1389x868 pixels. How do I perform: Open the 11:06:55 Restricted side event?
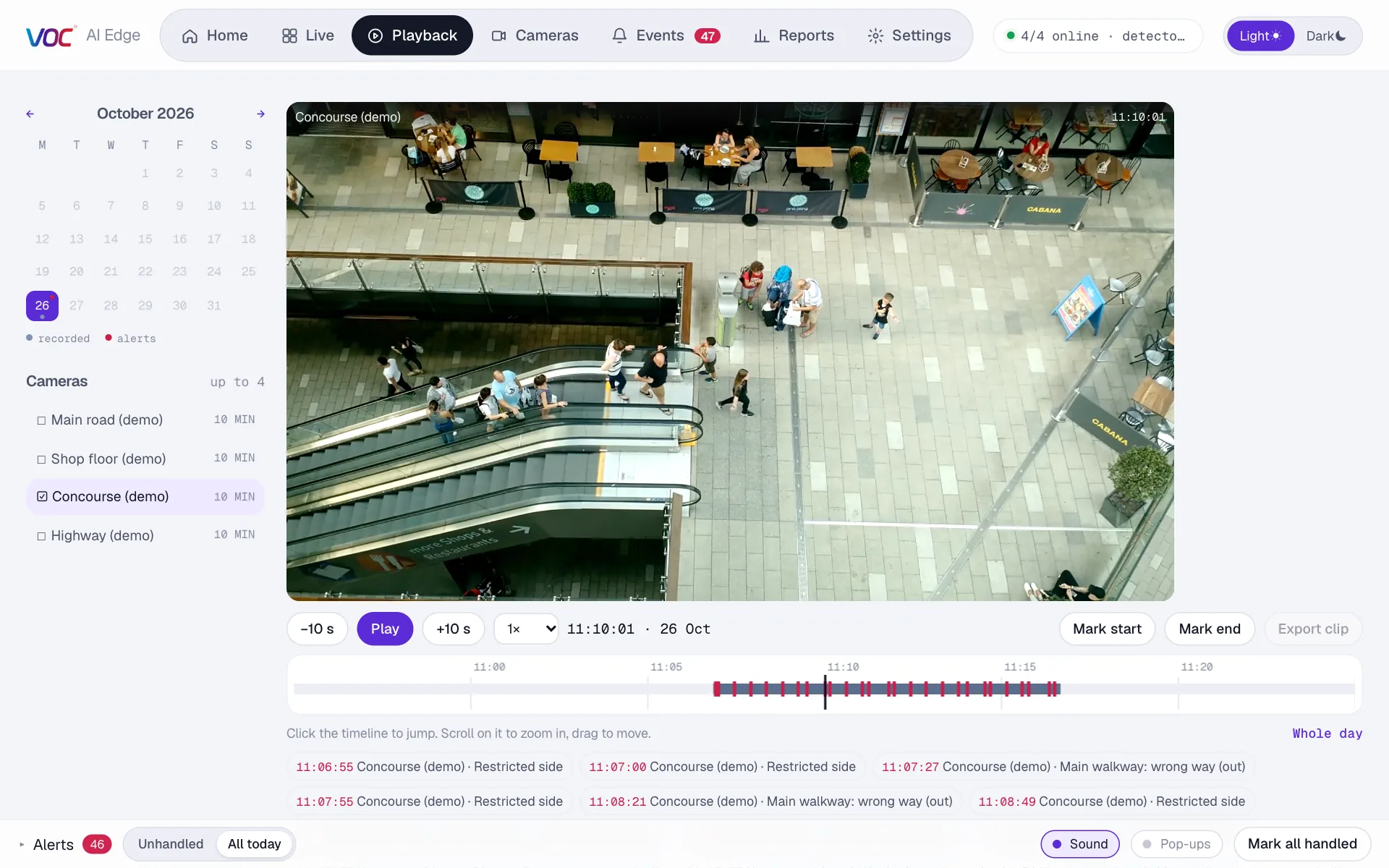click(x=429, y=767)
